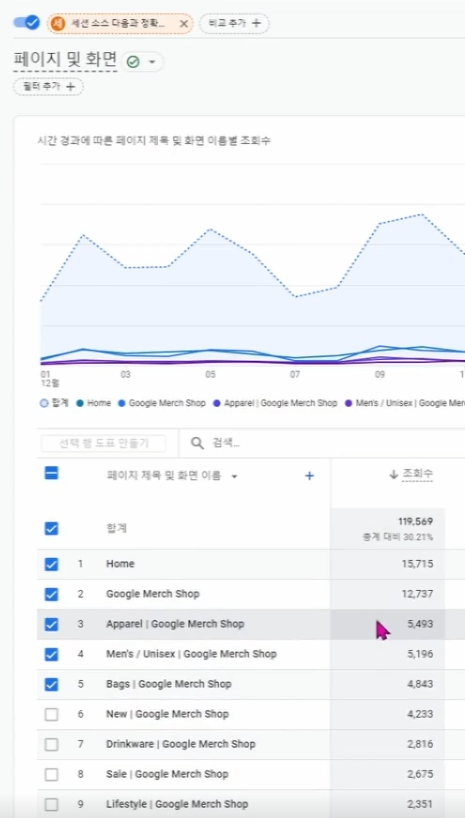Click the search magnifier icon
Screen dimensions: 465x818
tap(197, 443)
